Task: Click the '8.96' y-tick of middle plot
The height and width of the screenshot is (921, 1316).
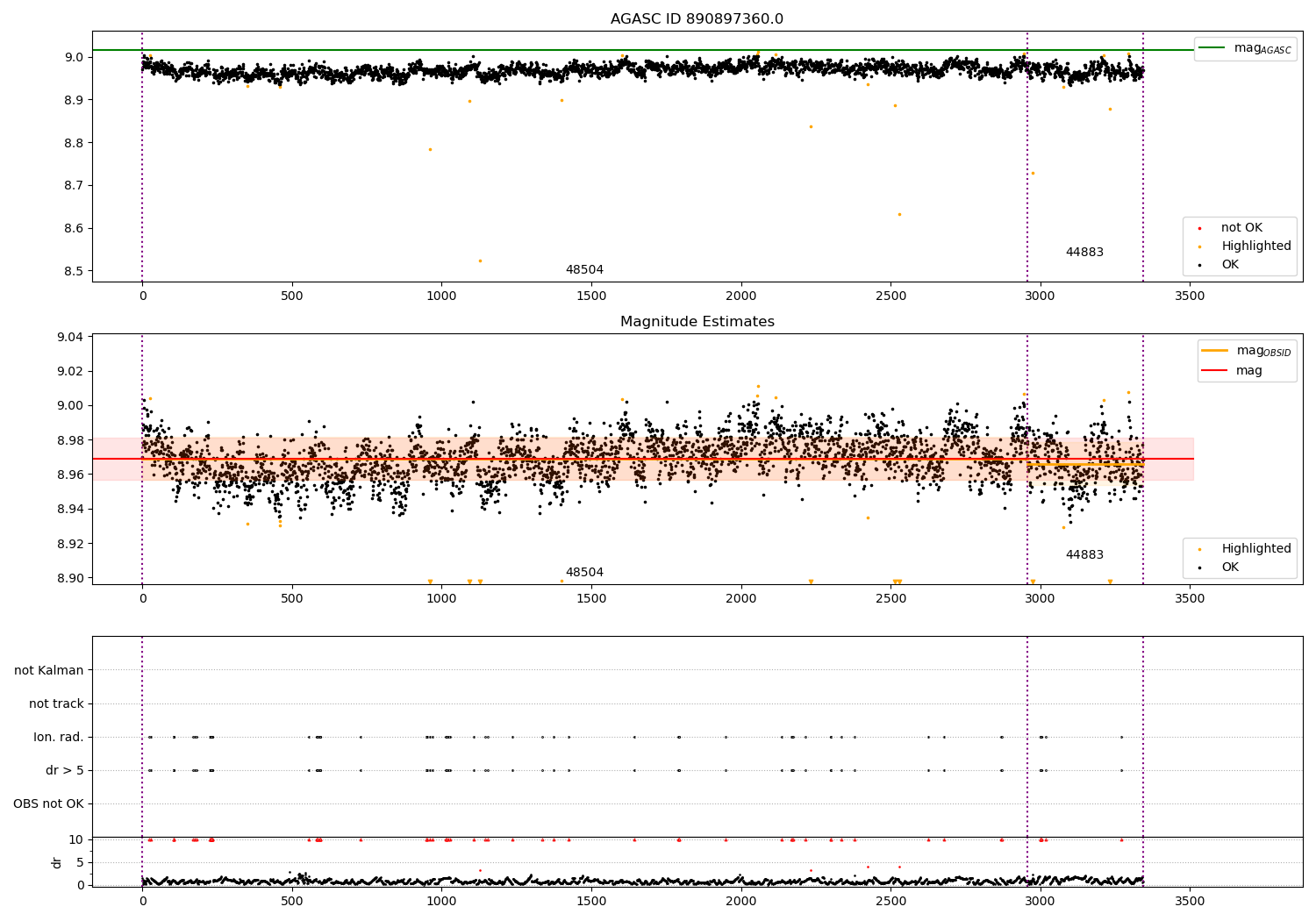Action: (x=70, y=475)
